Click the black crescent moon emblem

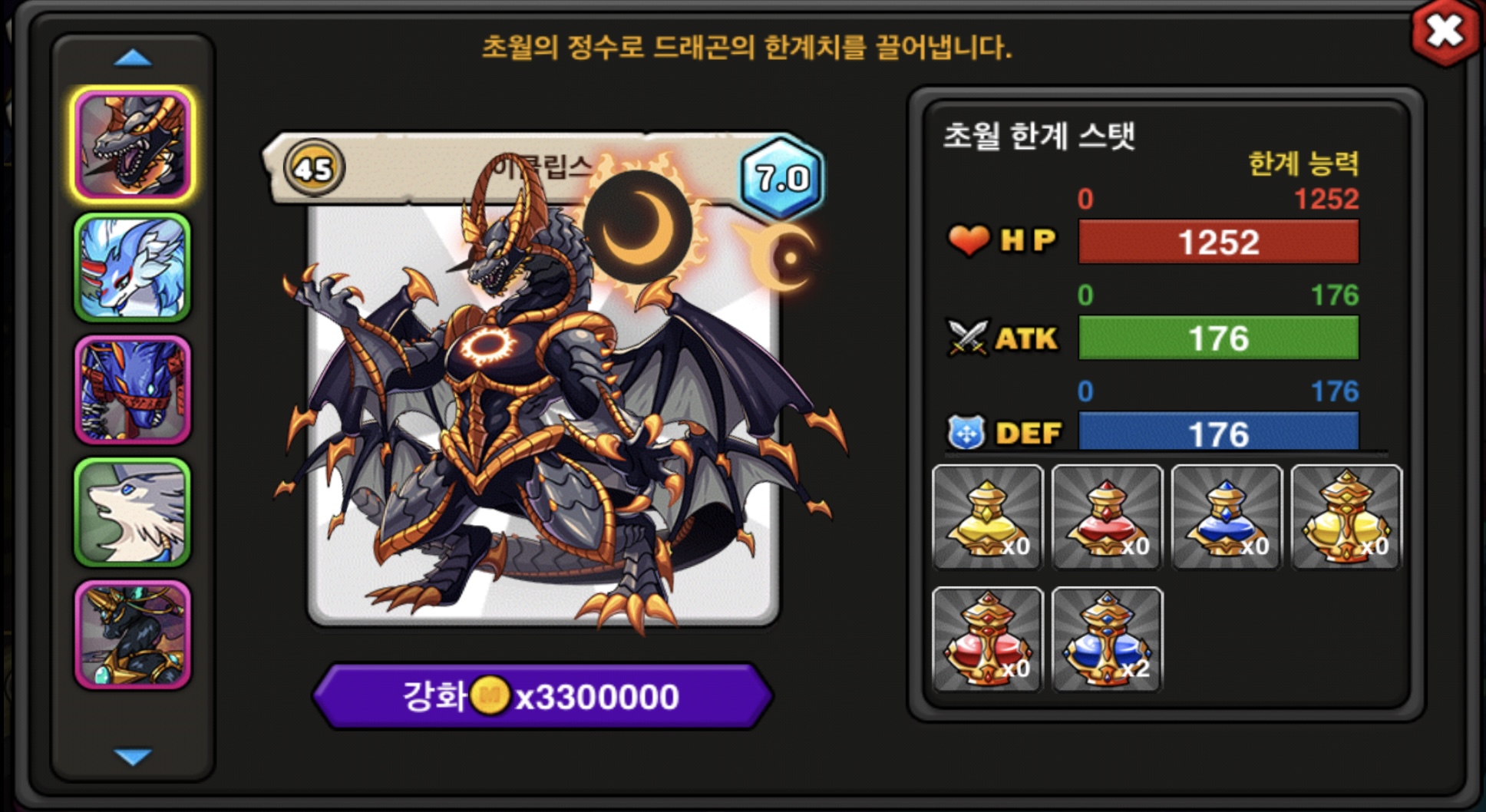click(x=639, y=227)
